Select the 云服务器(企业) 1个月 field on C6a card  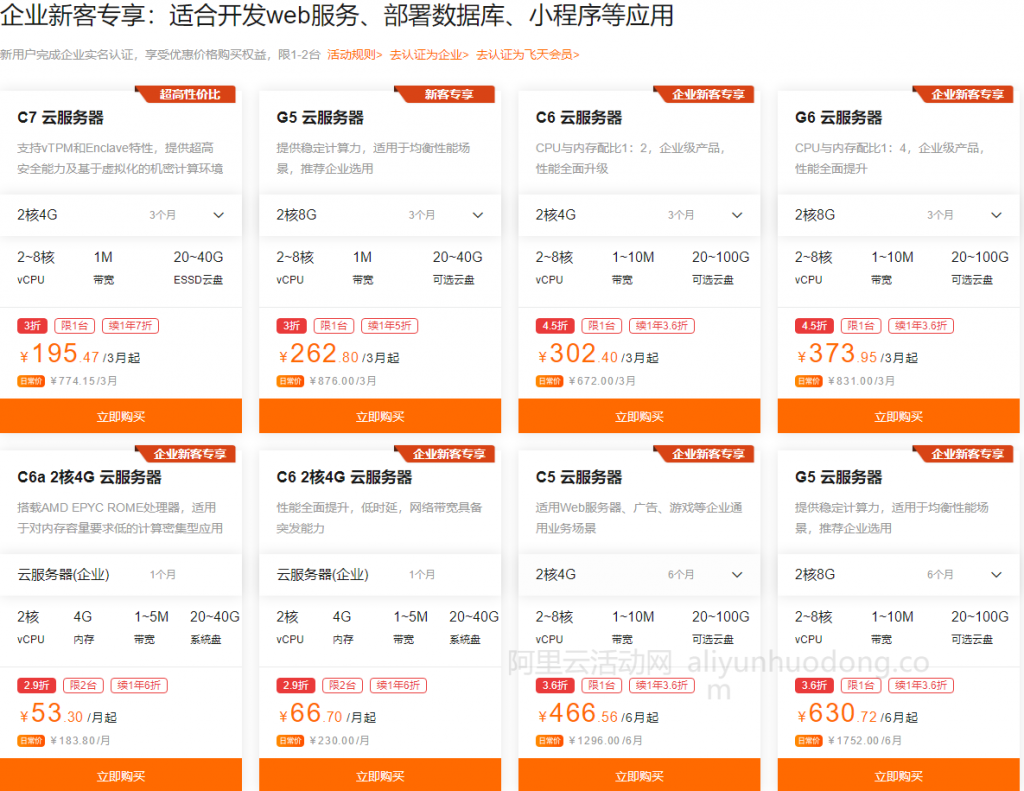pos(121,574)
